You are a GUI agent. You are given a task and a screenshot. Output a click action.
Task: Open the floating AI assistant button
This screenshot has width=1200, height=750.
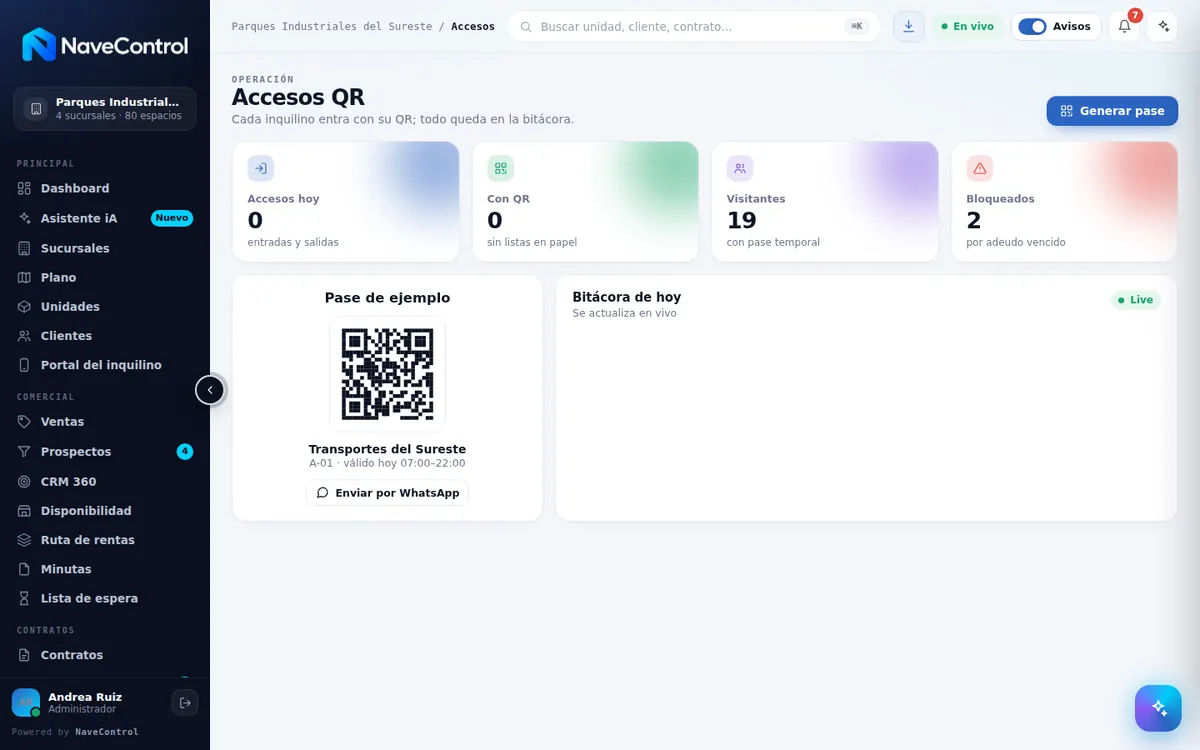coord(1158,708)
